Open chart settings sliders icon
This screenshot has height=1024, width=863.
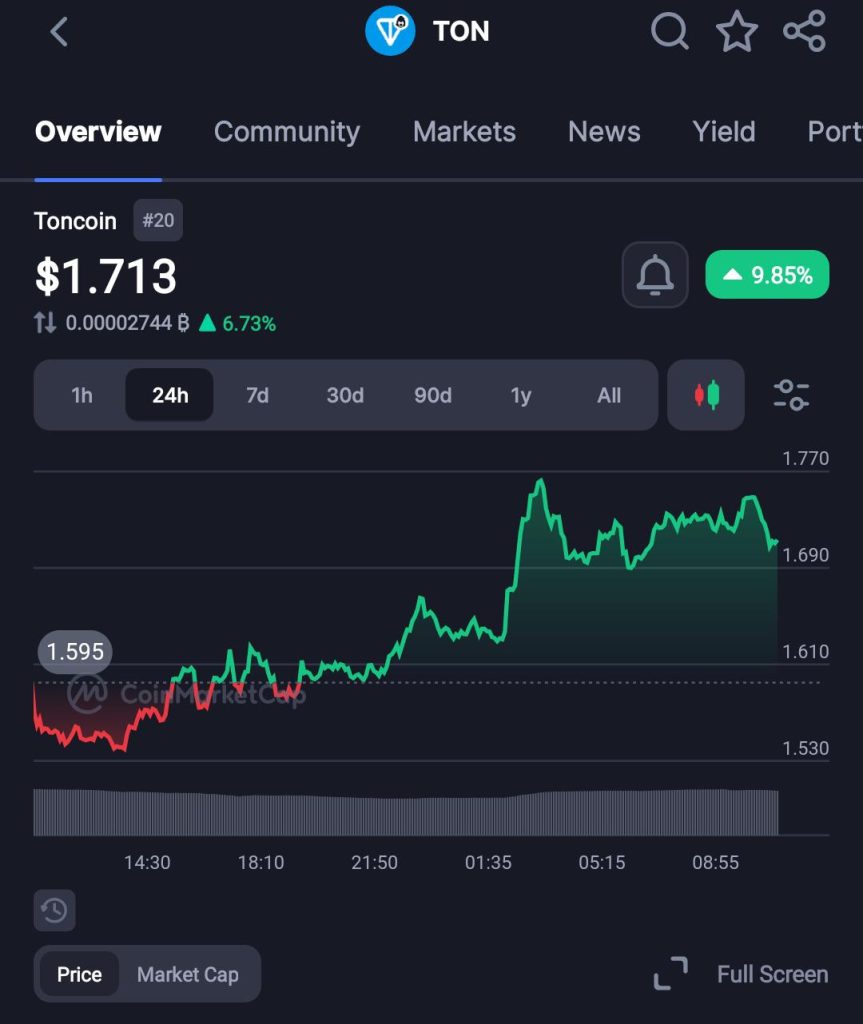click(791, 395)
